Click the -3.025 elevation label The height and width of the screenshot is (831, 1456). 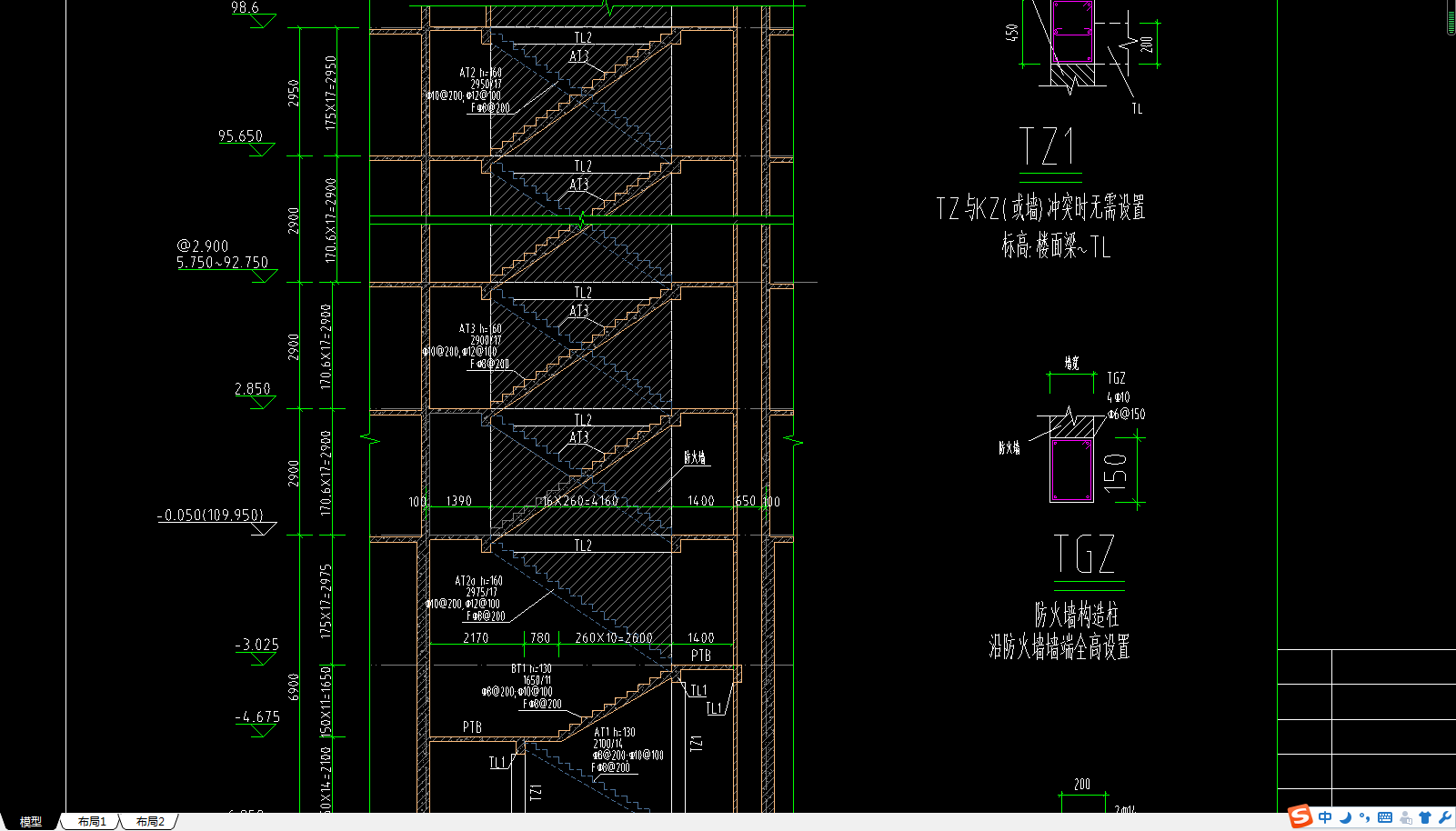(256, 645)
